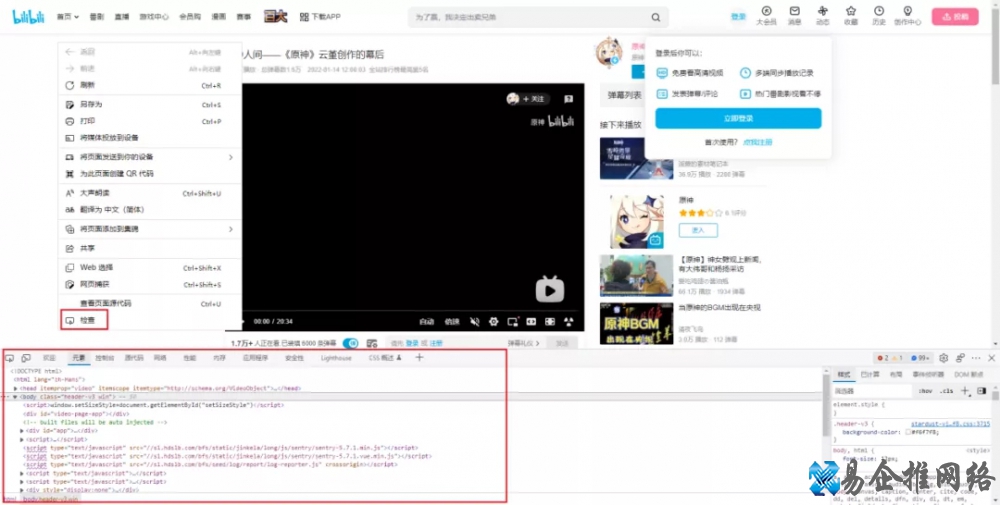This screenshot has width=1000, height=505.
Task: Toggle the .cls class editor button
Action: (x=946, y=391)
